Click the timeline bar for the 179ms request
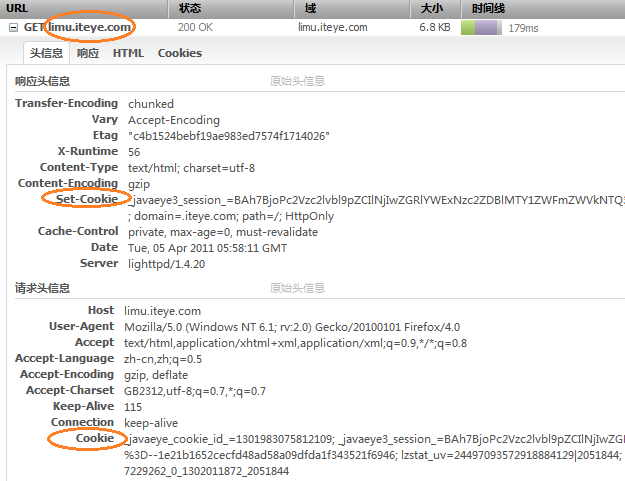The width and height of the screenshot is (625, 481). click(481, 28)
